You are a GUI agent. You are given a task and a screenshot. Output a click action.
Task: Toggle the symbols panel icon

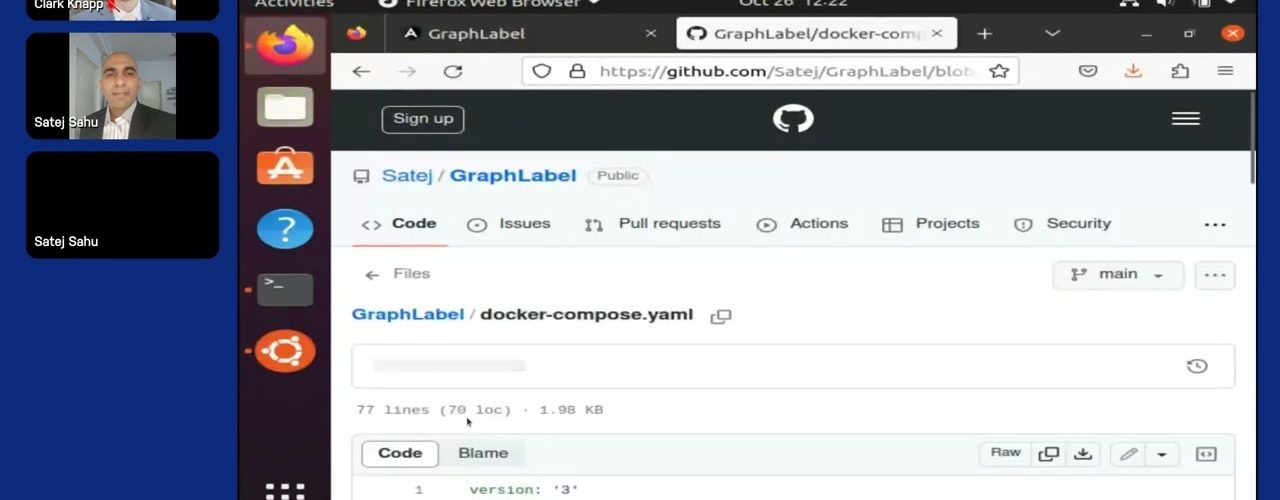pos(1206,454)
